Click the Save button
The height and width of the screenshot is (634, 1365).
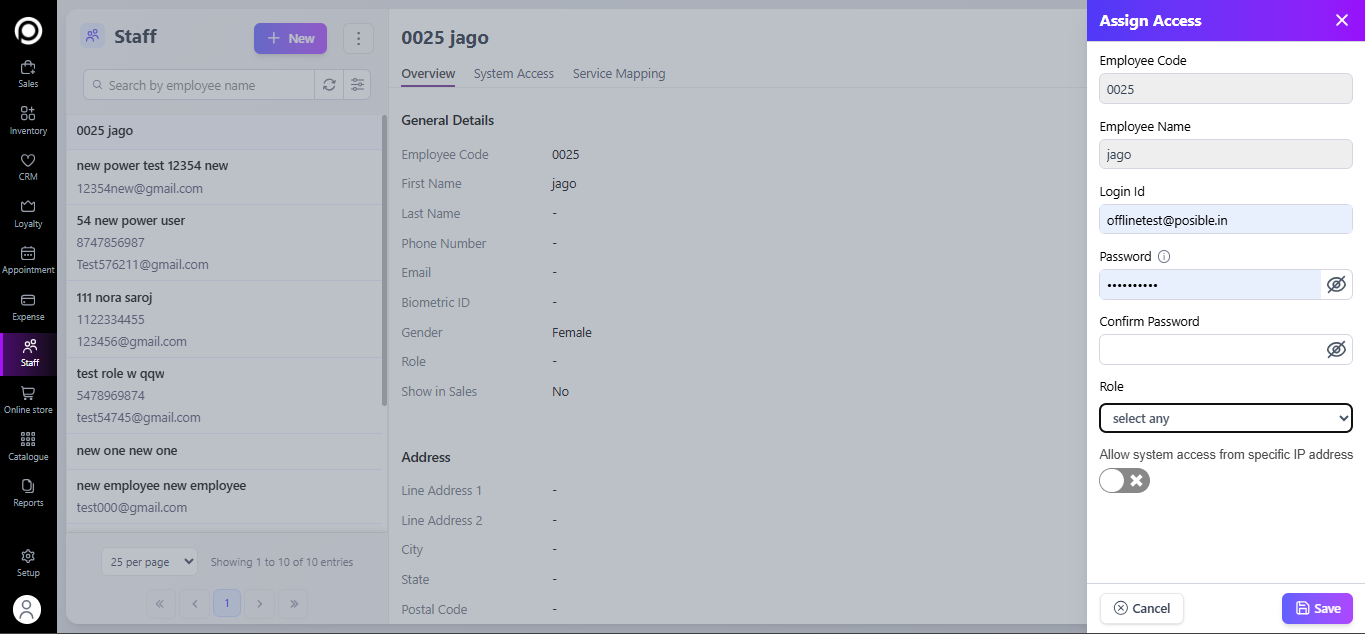[1316, 608]
